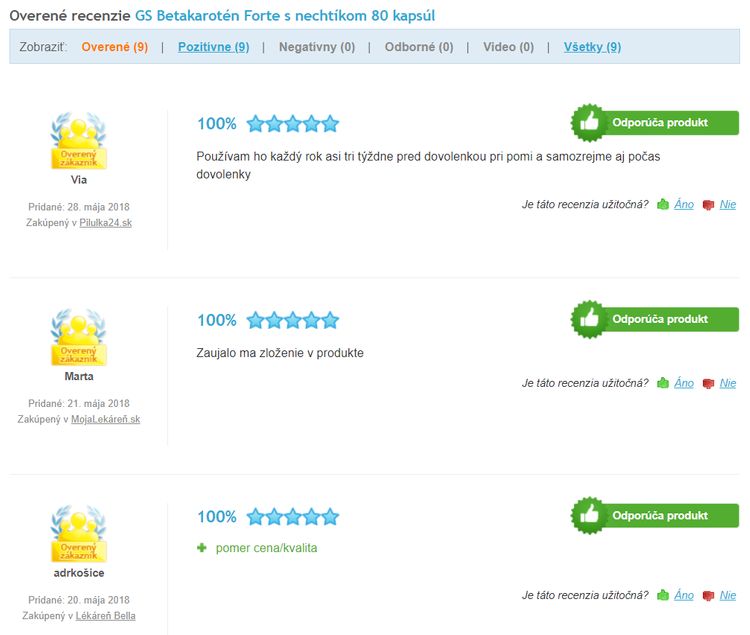Image resolution: width=750 pixels, height=635 pixels.
Task: Click reviewer name Marta
Action: (79, 376)
